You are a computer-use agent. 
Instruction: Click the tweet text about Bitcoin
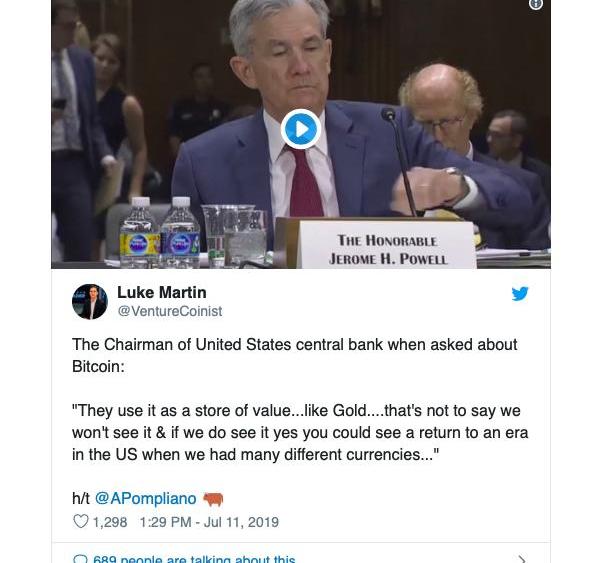(x=294, y=355)
